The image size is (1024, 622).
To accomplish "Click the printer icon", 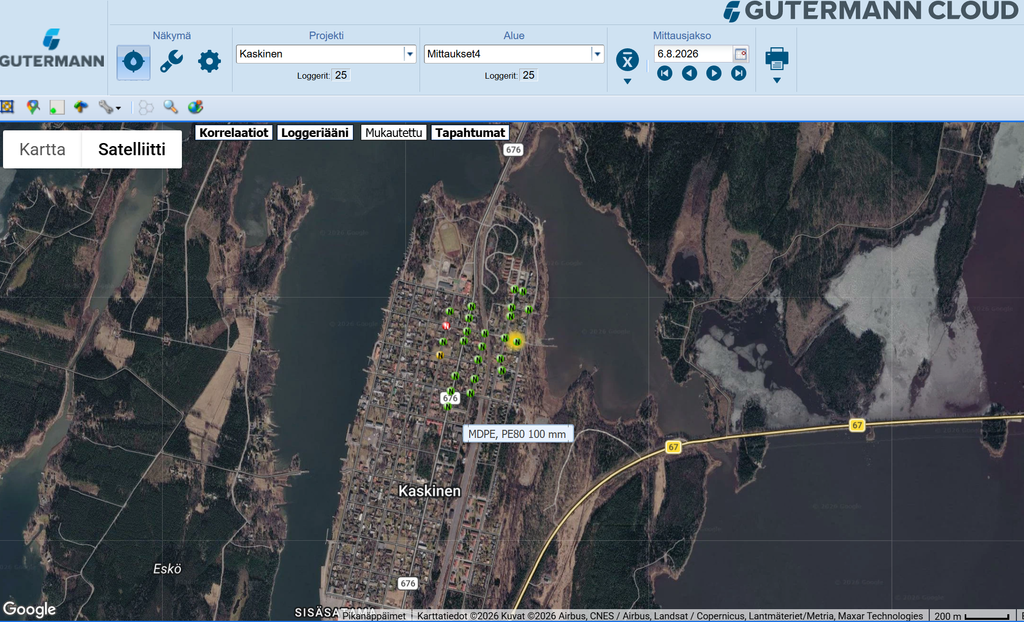I will 776,59.
